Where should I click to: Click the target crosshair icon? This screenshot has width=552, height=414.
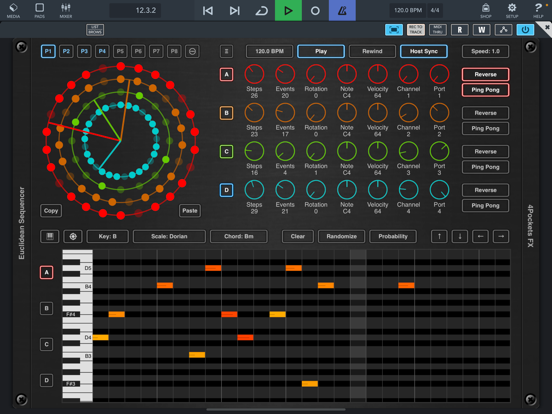pyautogui.click(x=73, y=236)
